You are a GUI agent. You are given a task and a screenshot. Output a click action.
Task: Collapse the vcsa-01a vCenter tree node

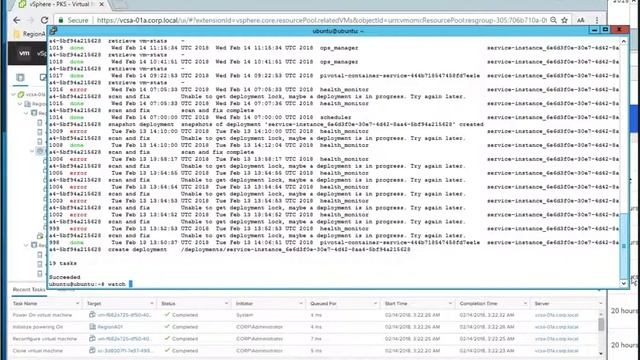click(14, 94)
